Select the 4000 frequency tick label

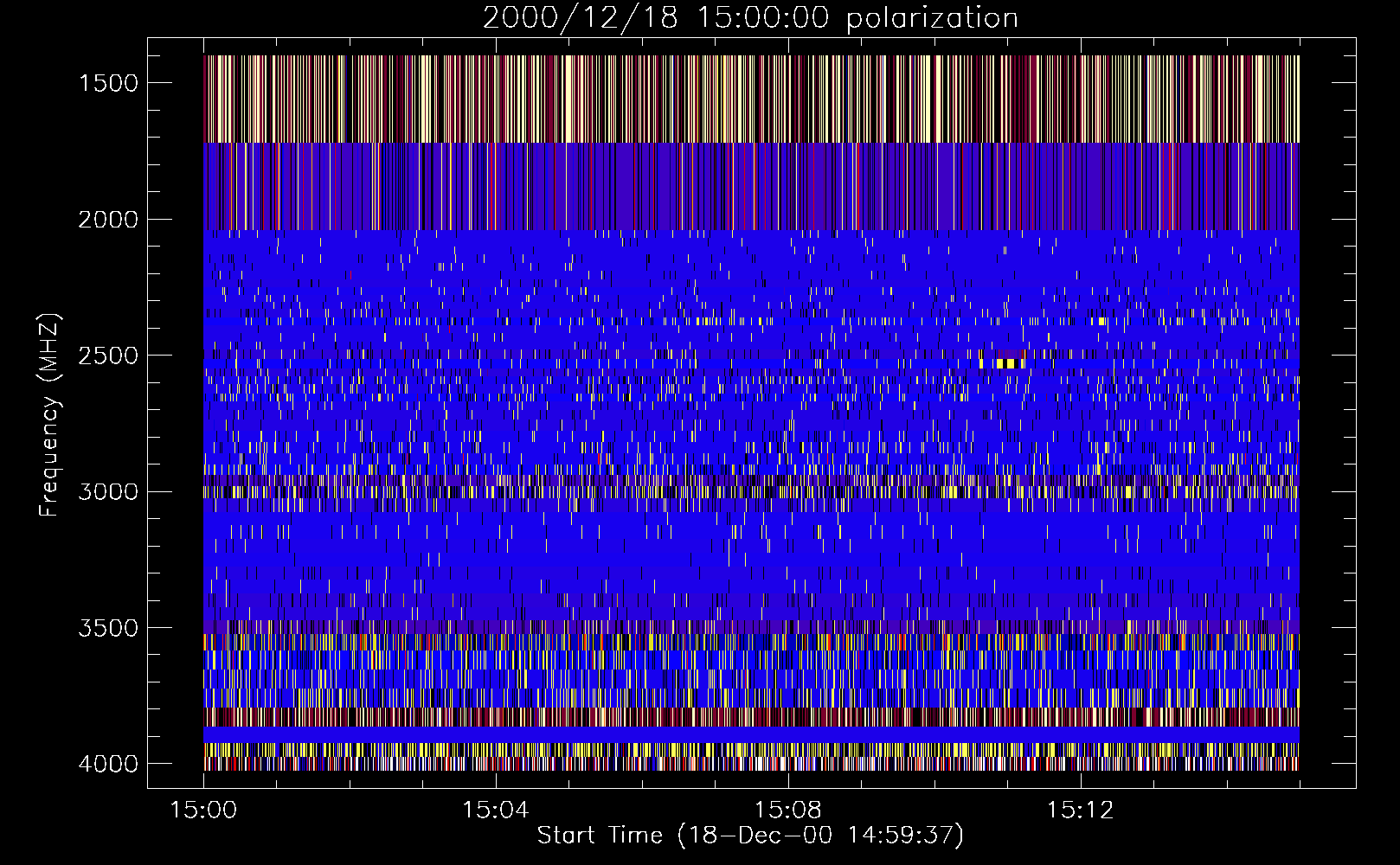(108, 764)
